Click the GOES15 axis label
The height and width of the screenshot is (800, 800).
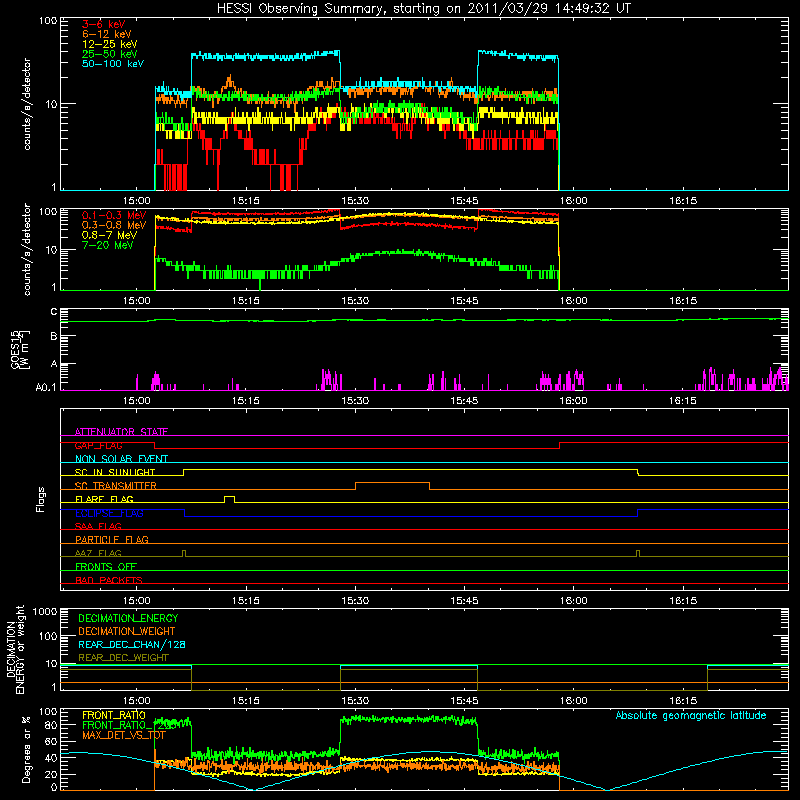tap(16, 349)
